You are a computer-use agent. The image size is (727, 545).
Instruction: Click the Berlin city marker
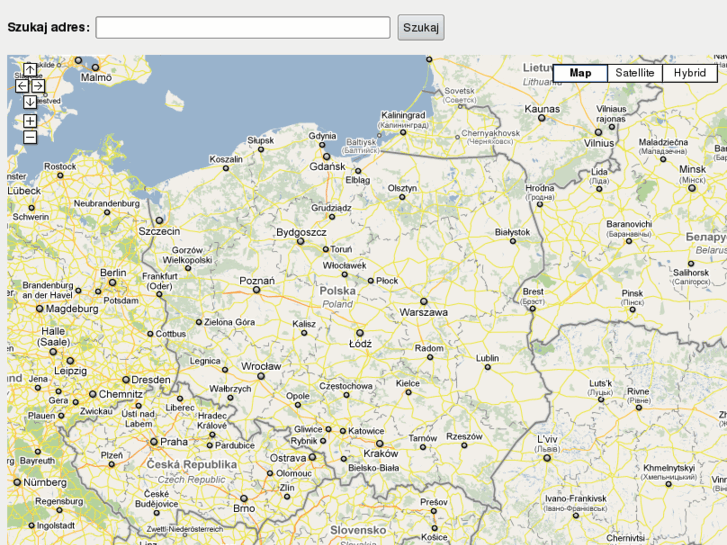coord(112,282)
